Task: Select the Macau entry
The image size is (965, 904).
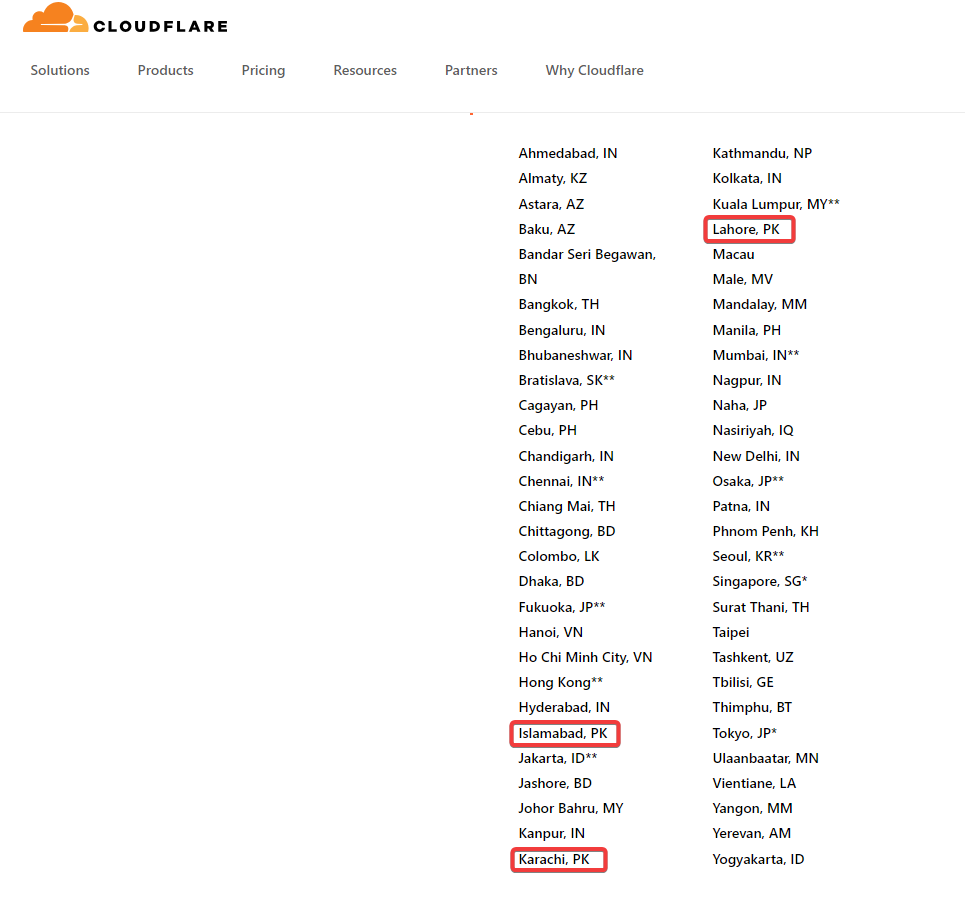Action: point(734,255)
